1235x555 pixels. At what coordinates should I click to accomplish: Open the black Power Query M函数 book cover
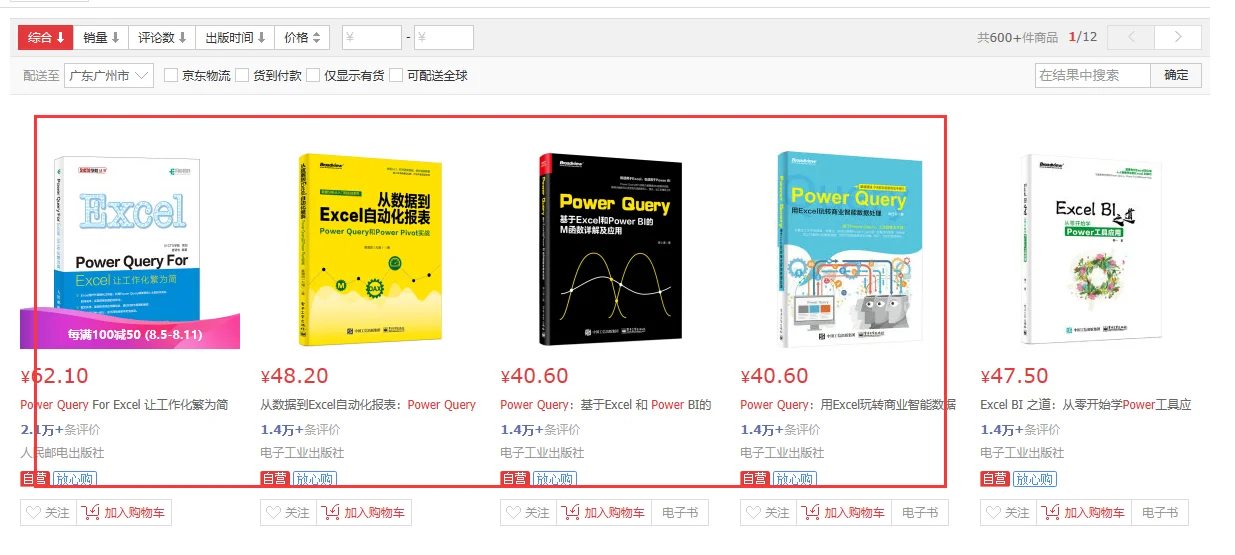tap(609, 250)
